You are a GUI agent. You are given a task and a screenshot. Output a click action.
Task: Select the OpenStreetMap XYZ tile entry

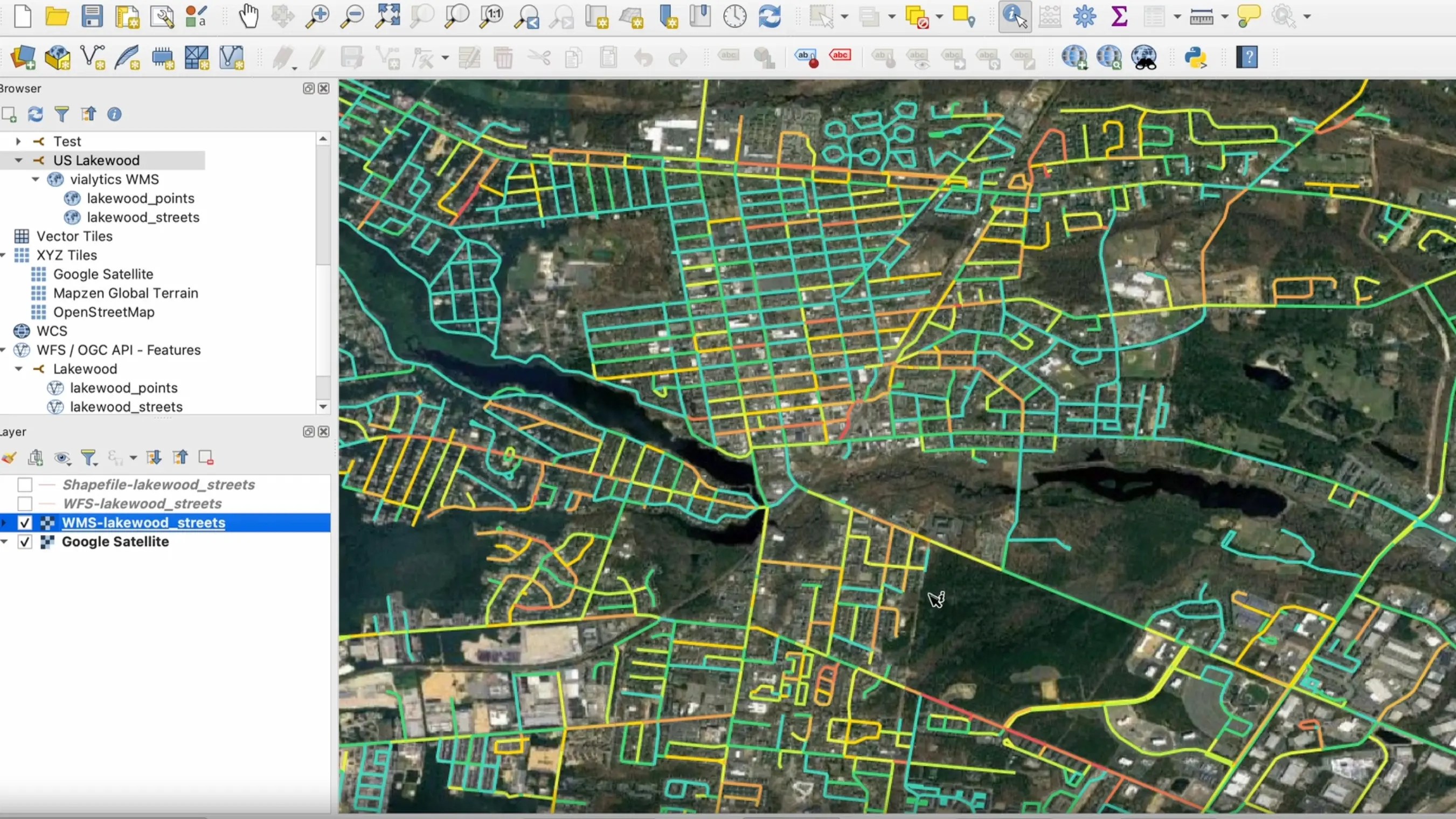[103, 312]
